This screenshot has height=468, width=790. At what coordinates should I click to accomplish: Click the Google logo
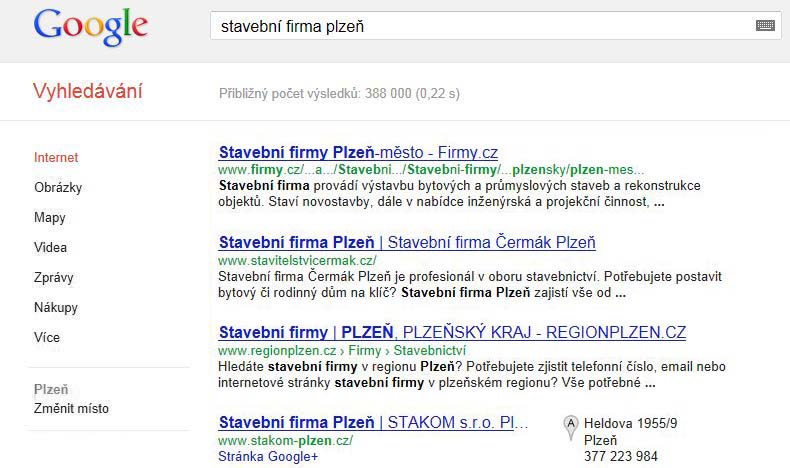click(x=91, y=27)
